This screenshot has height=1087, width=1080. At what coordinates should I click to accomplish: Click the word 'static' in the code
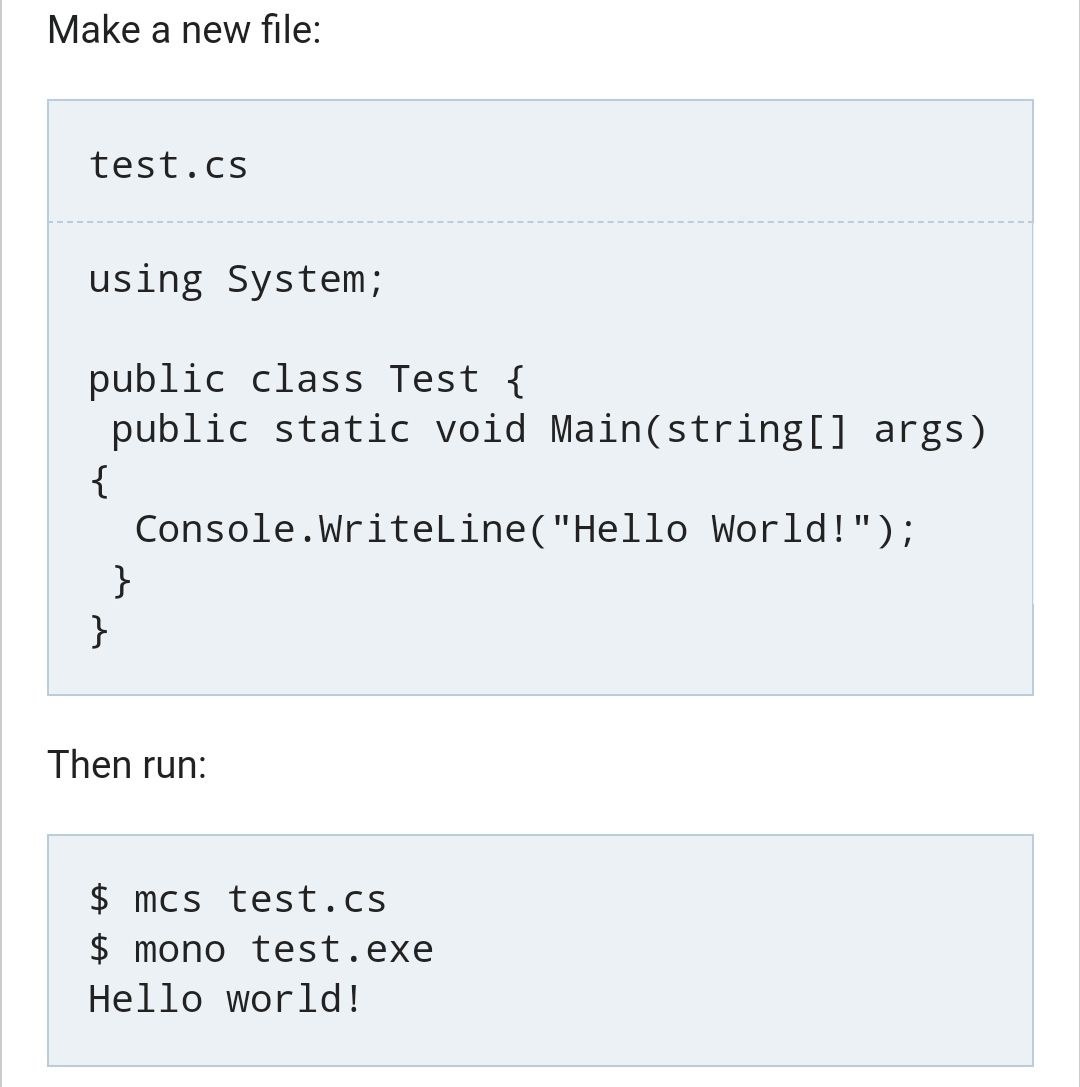[342, 429]
